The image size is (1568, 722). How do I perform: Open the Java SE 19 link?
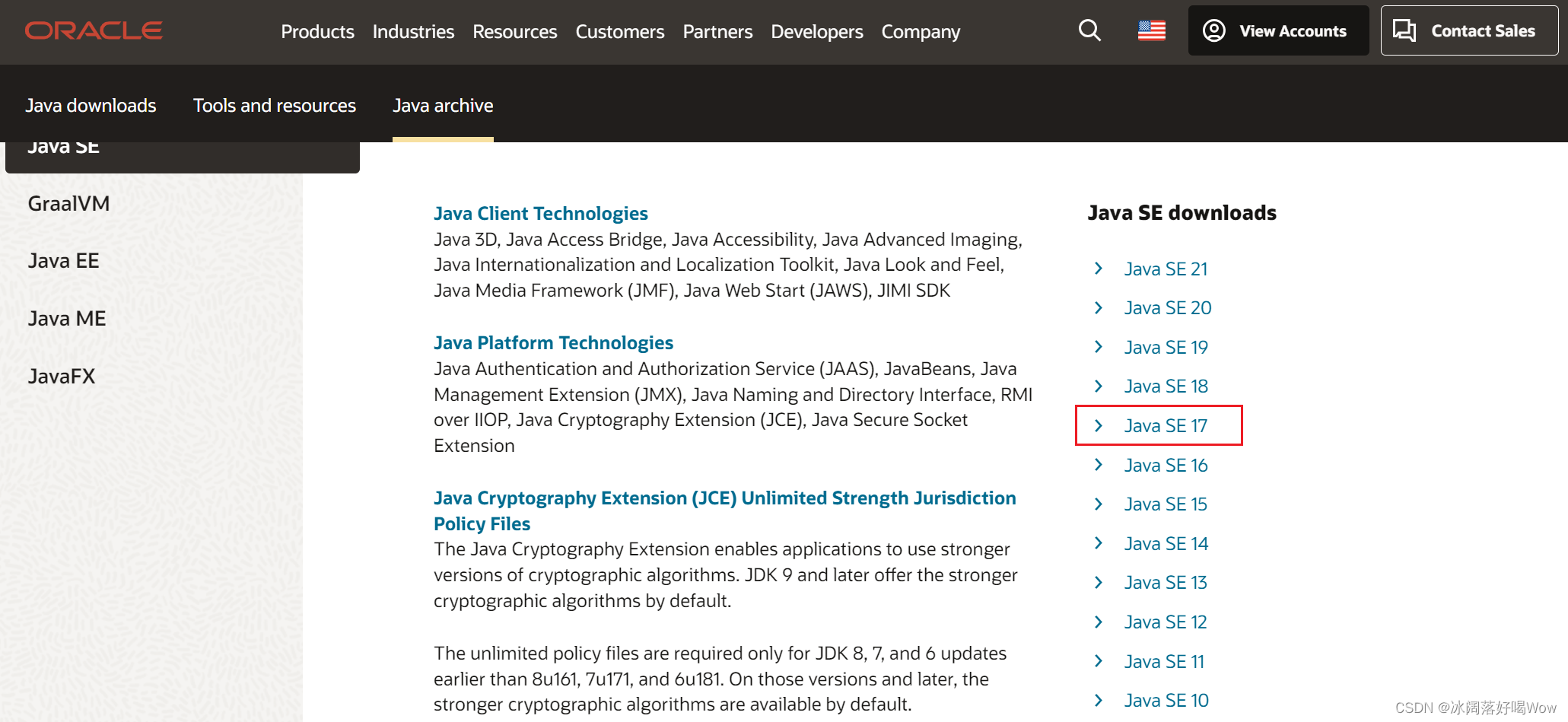click(1166, 348)
